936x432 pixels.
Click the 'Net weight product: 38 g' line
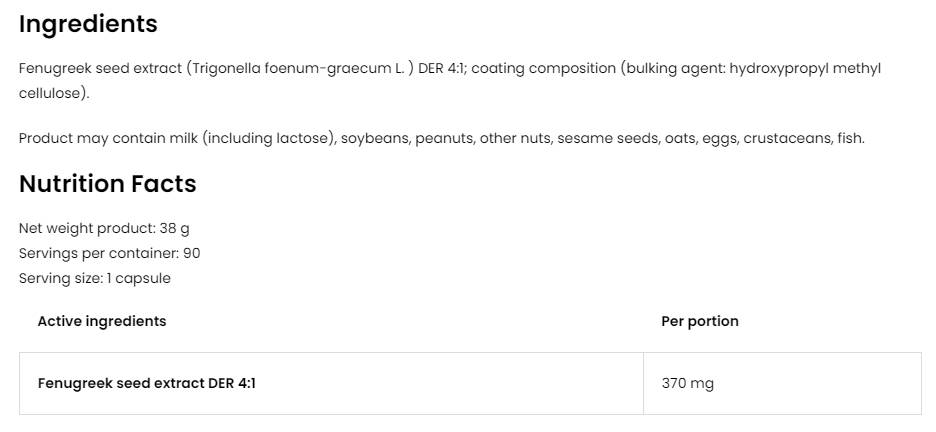tap(104, 228)
